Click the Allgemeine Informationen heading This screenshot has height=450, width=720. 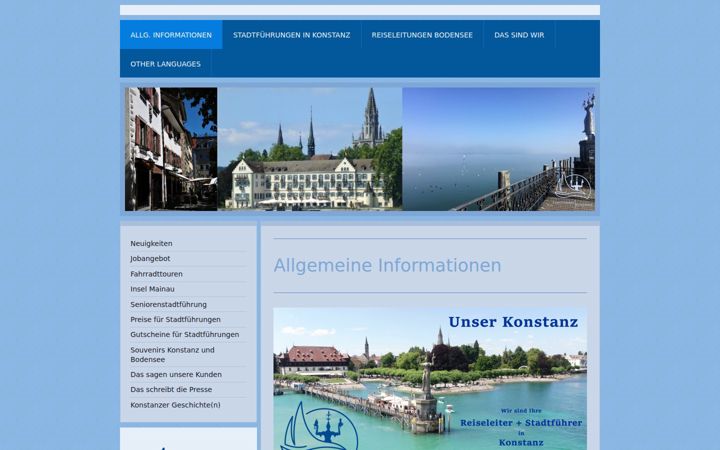(387, 265)
